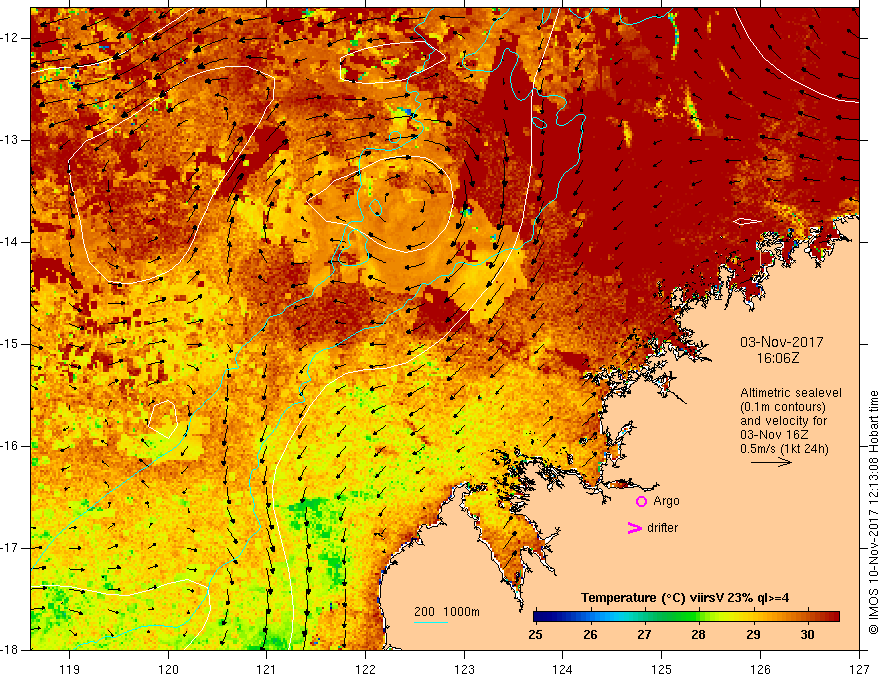Click the color bar label 25
This screenshot has width=880, height=680.
[536, 635]
